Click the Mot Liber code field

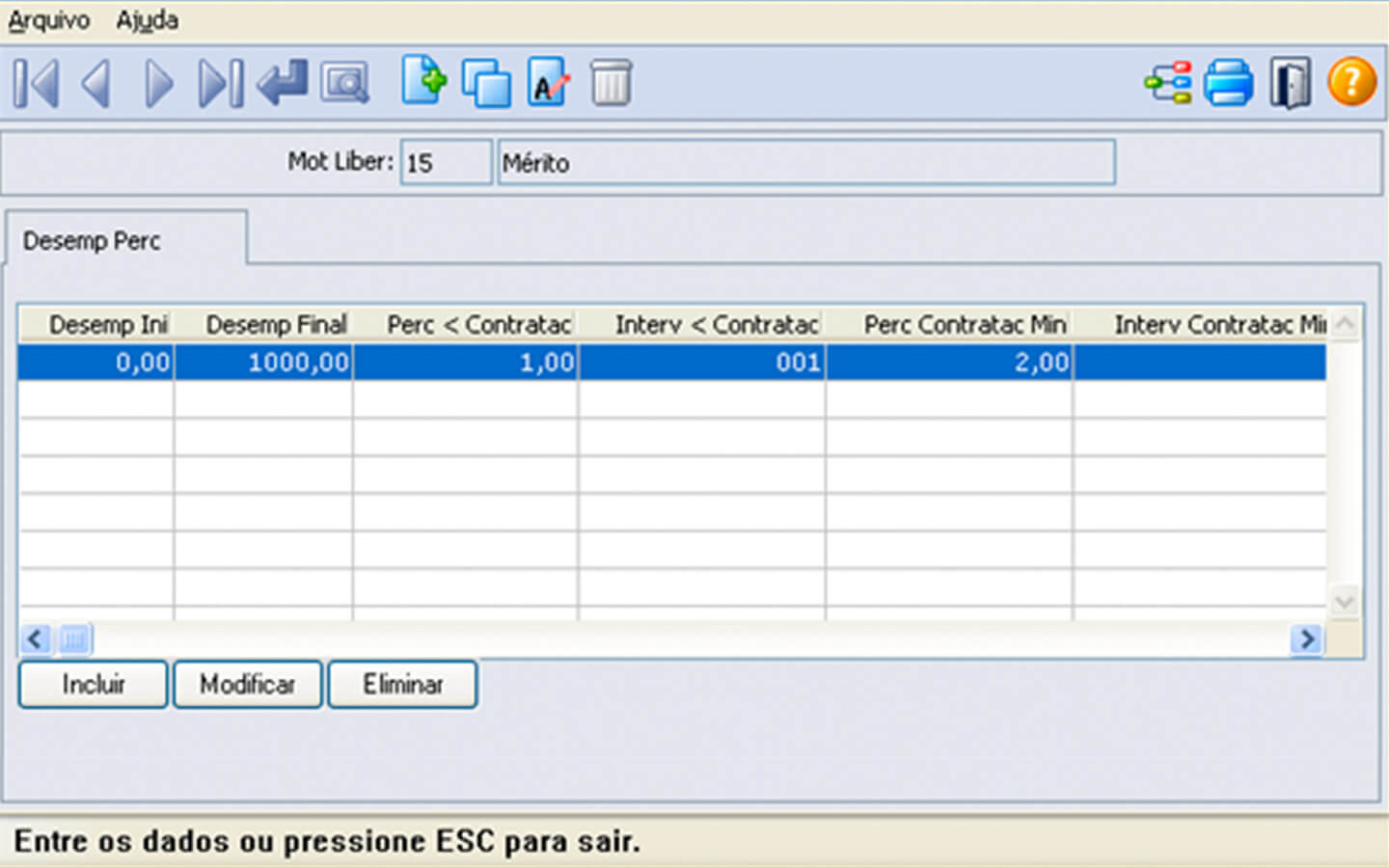tap(446, 163)
